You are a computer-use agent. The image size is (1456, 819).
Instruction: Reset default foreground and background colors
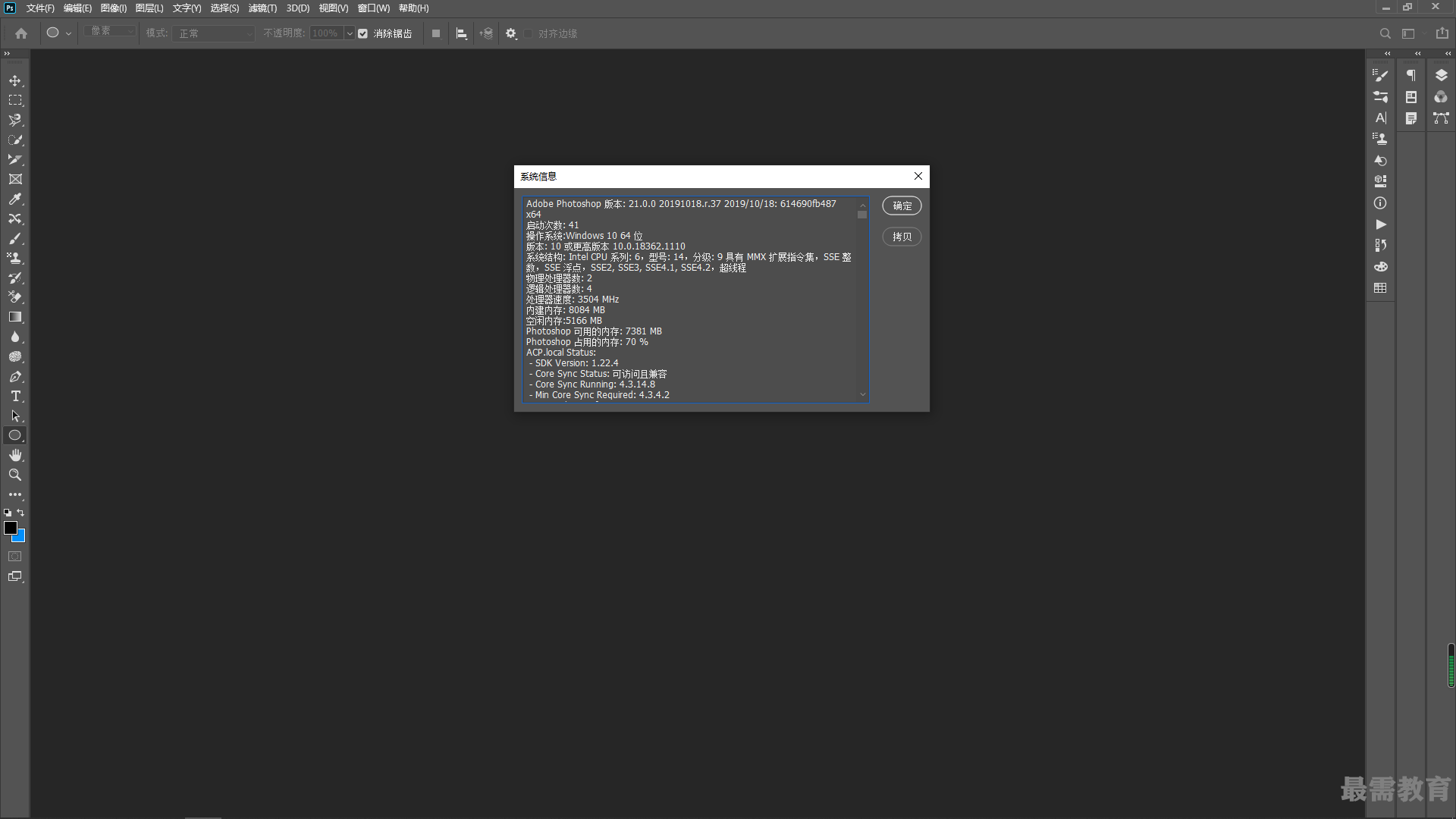(x=8, y=513)
